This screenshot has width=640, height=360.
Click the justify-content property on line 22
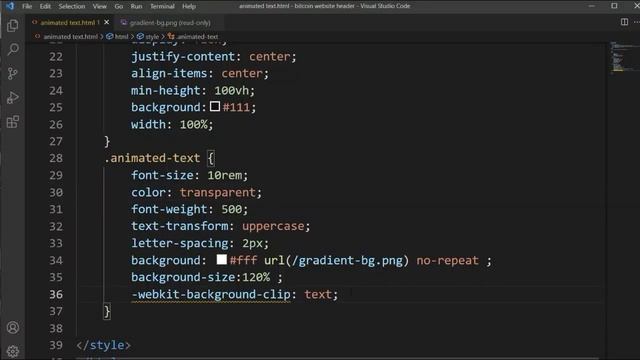click(183, 56)
